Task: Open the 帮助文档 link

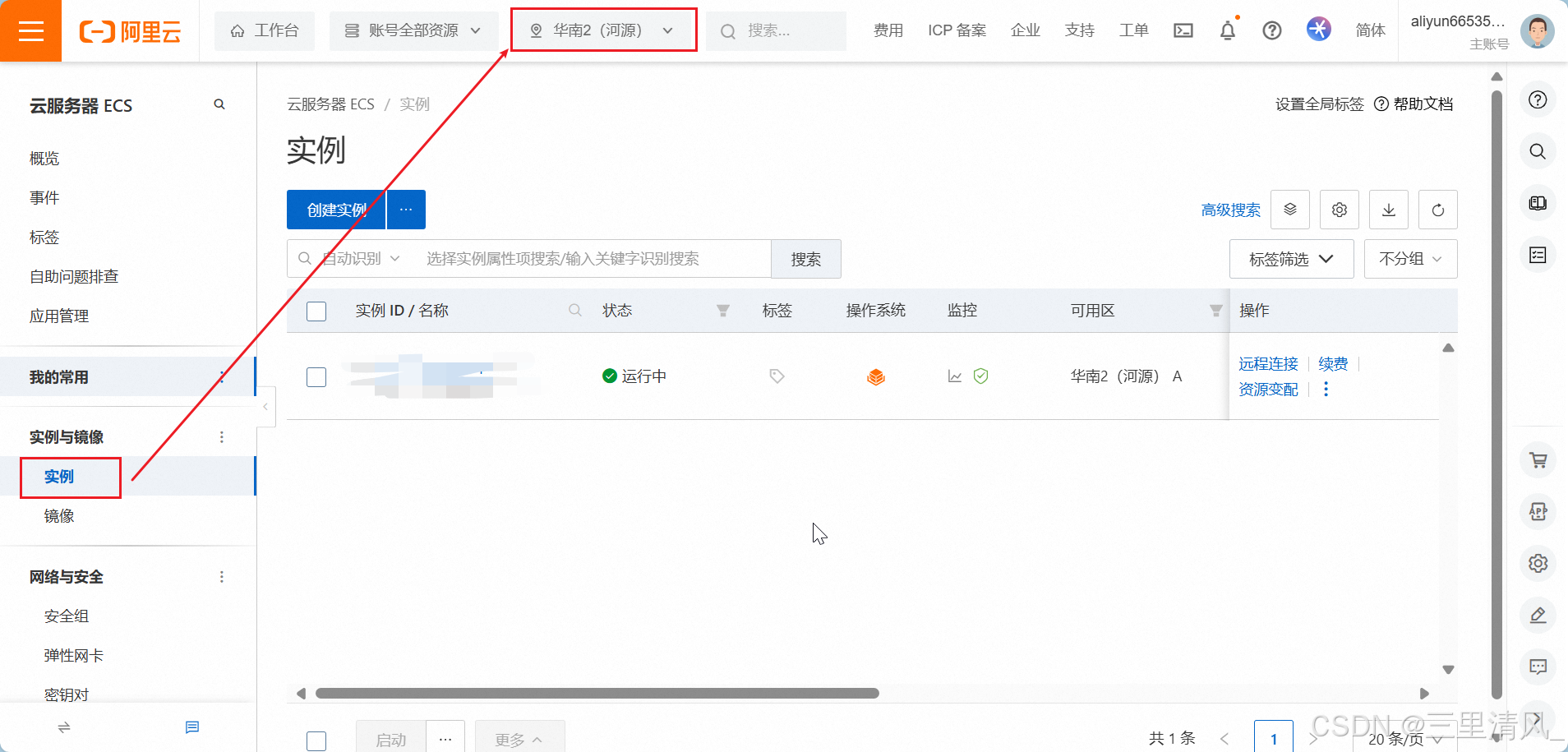Action: point(1414,104)
